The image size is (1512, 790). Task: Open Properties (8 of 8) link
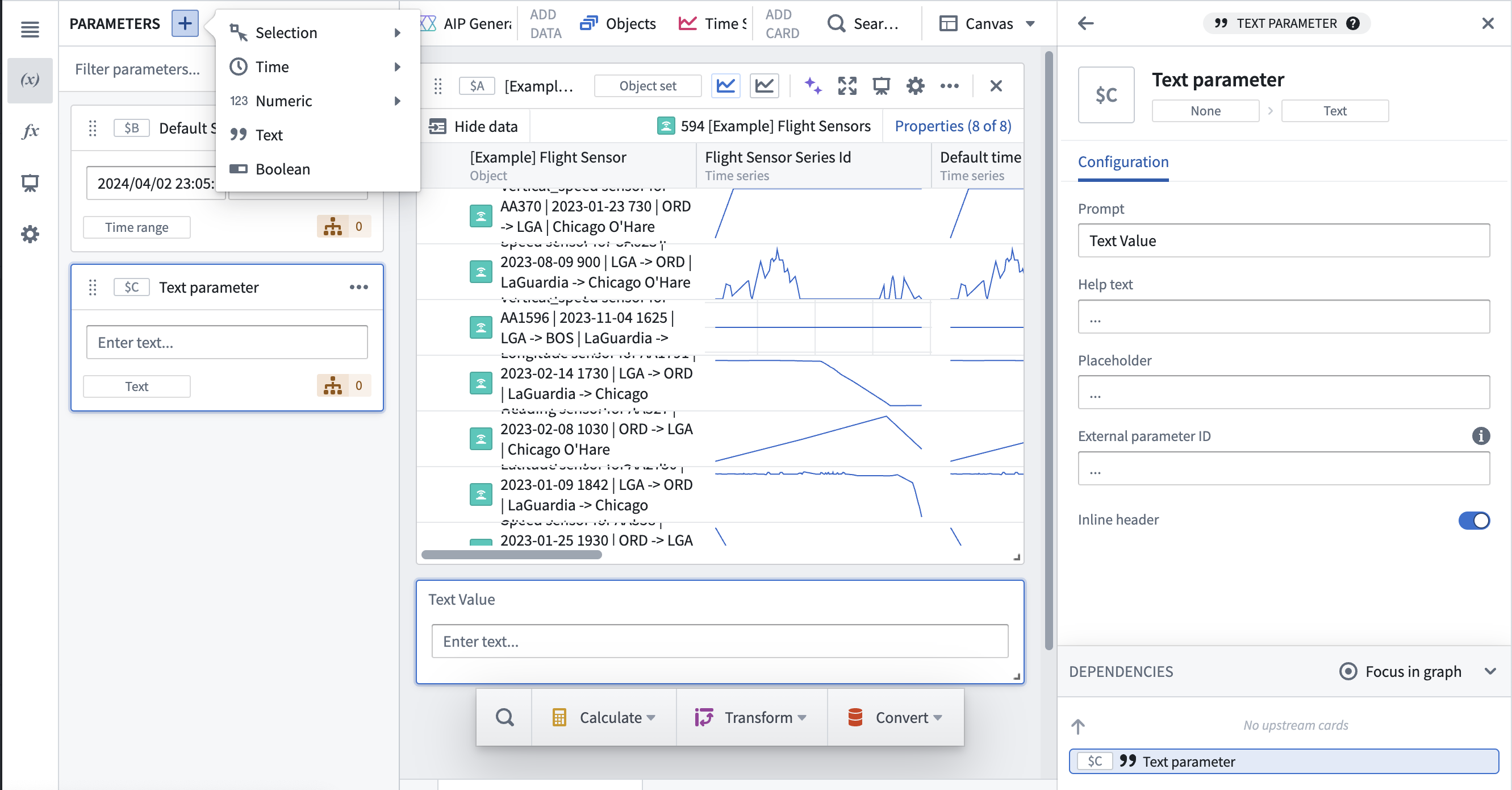(x=953, y=126)
